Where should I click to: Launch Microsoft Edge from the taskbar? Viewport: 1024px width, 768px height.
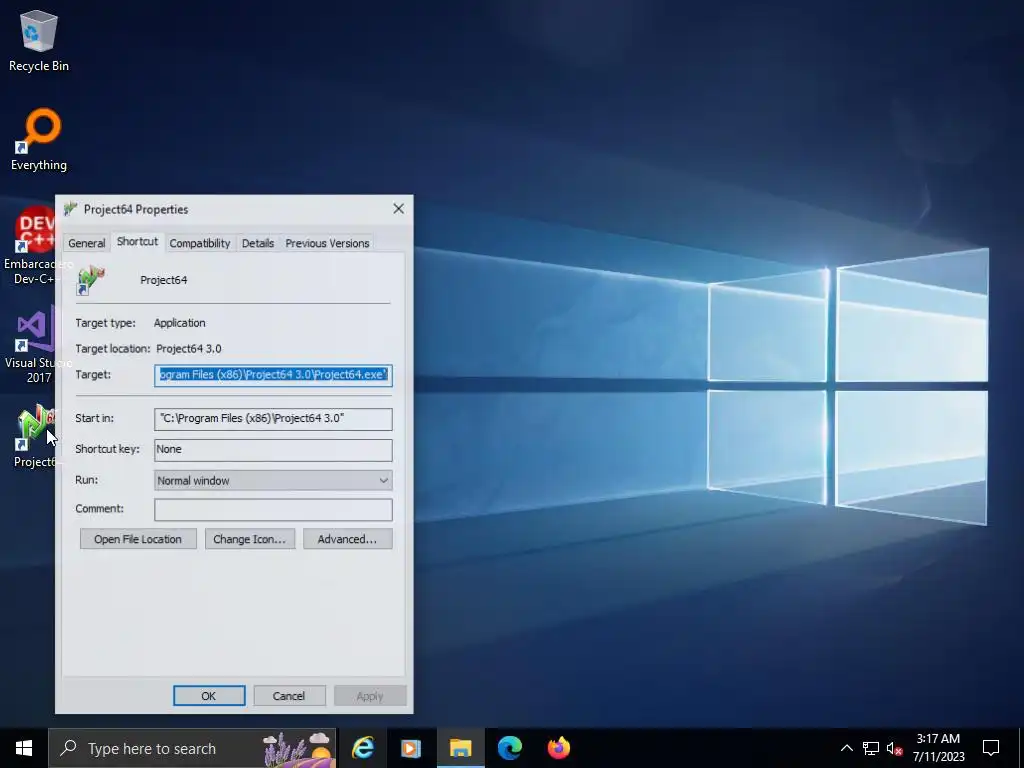(x=509, y=748)
